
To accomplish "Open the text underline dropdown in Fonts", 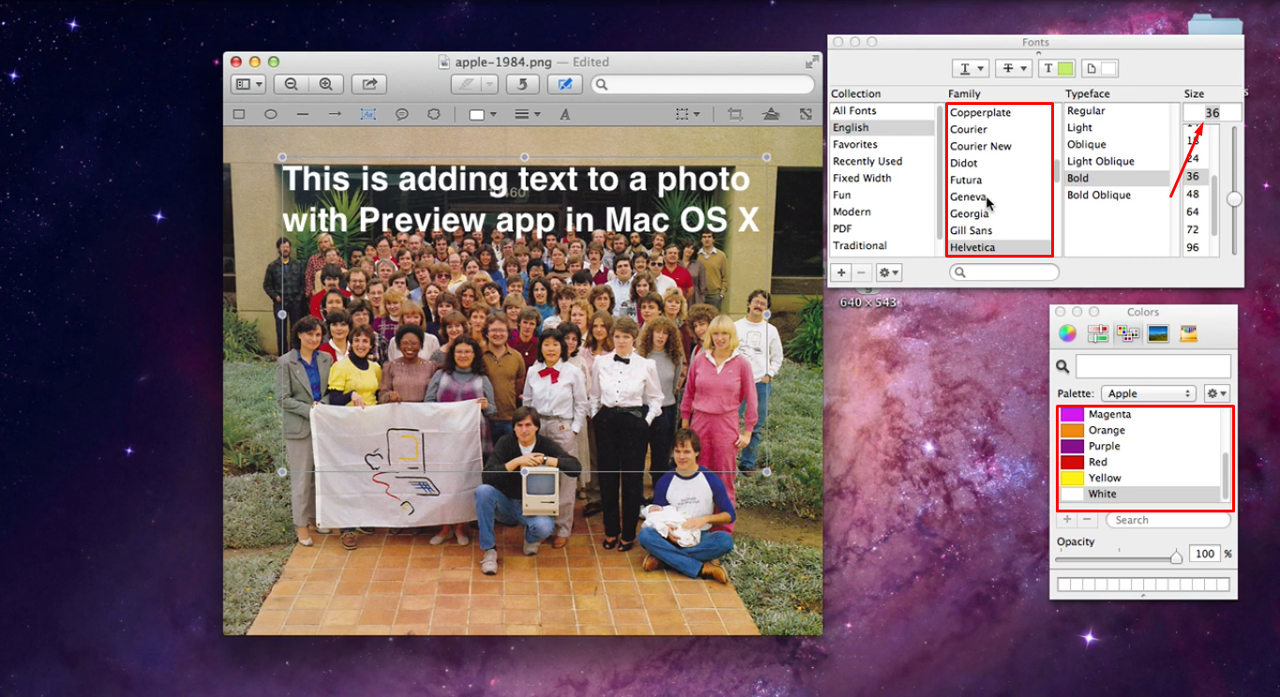I will tap(970, 68).
